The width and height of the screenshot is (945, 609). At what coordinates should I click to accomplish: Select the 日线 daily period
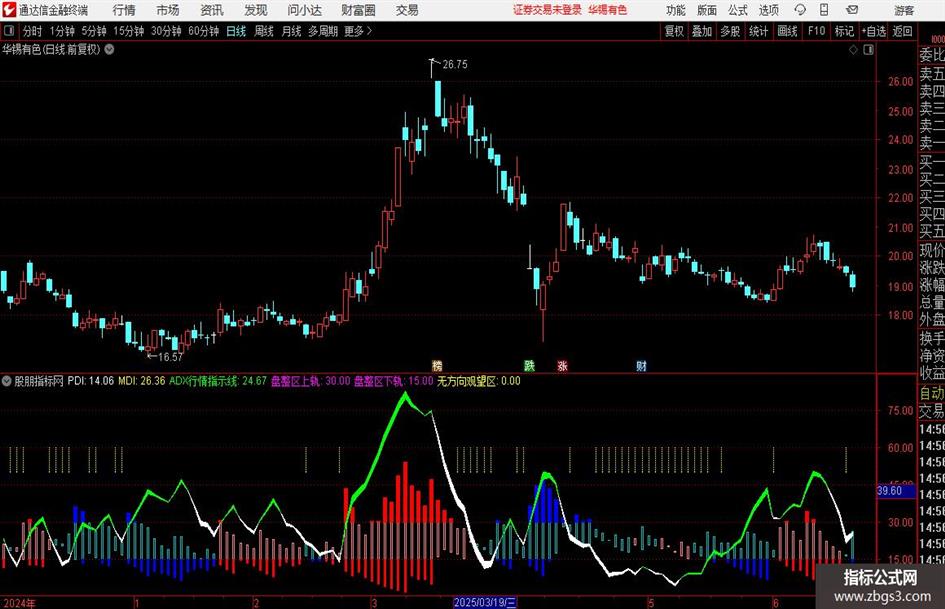[236, 31]
